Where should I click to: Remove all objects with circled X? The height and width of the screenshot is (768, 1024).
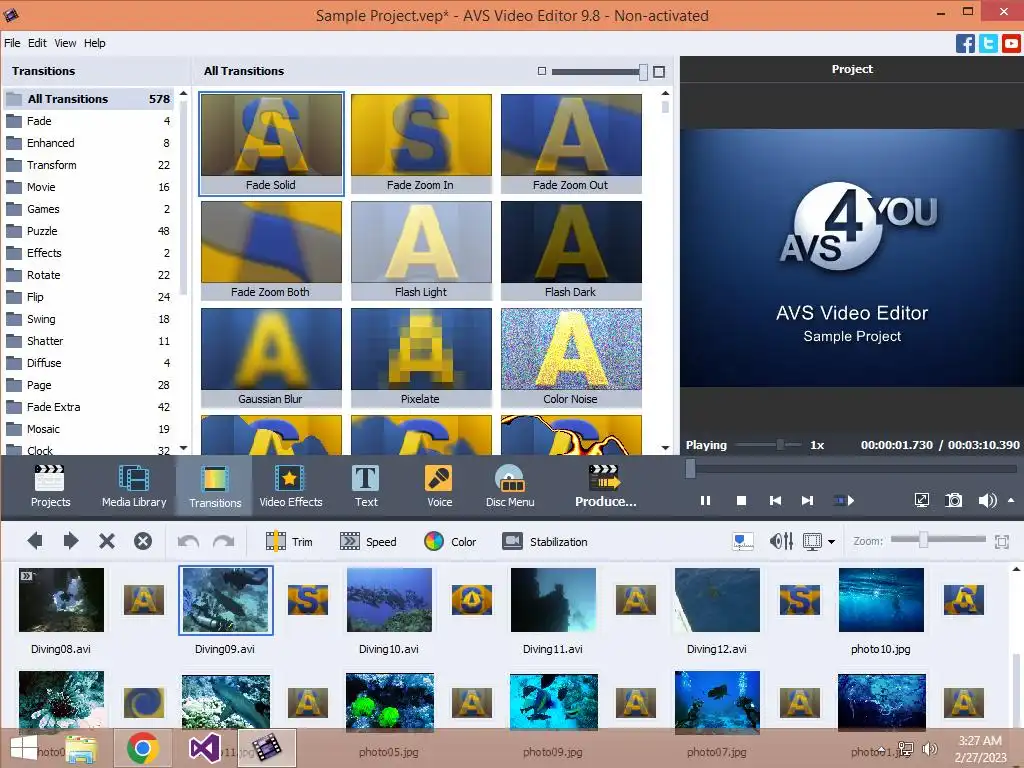tap(142, 541)
